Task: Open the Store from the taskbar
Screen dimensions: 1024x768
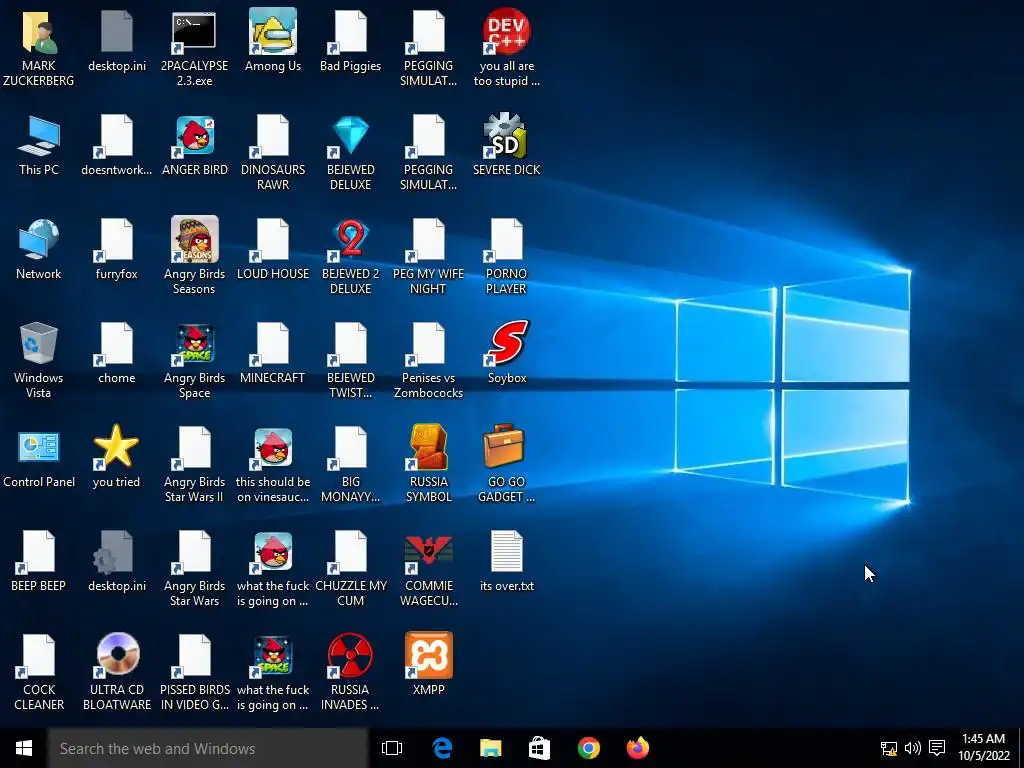Action: [x=539, y=748]
